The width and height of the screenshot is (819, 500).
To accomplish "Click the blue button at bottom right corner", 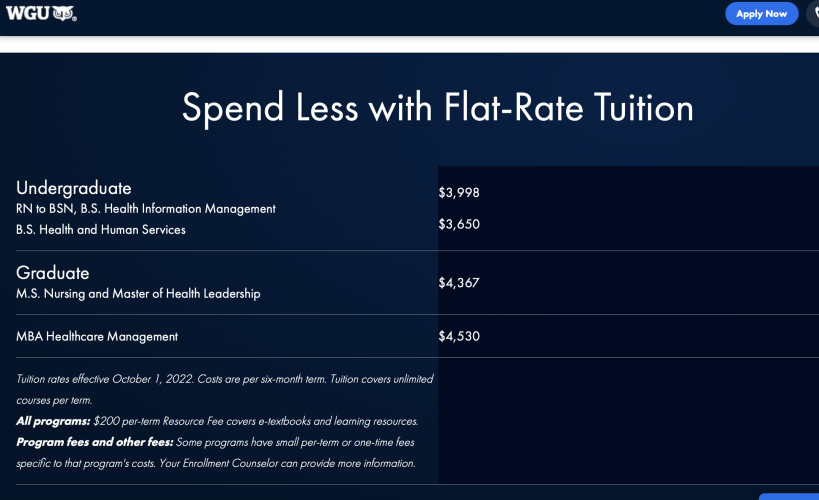I will pyautogui.click(x=789, y=496).
